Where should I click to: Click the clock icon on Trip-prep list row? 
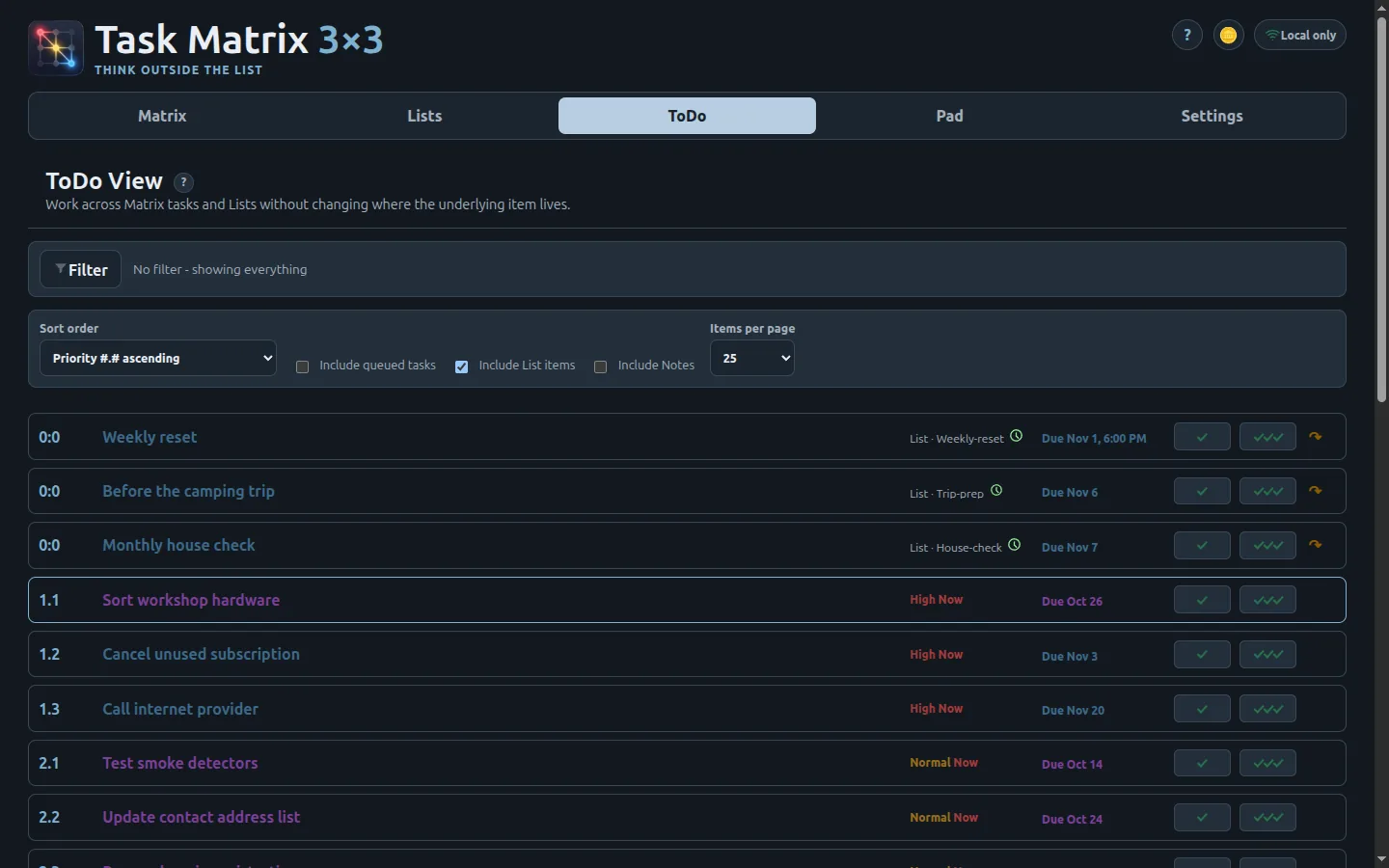(x=996, y=490)
